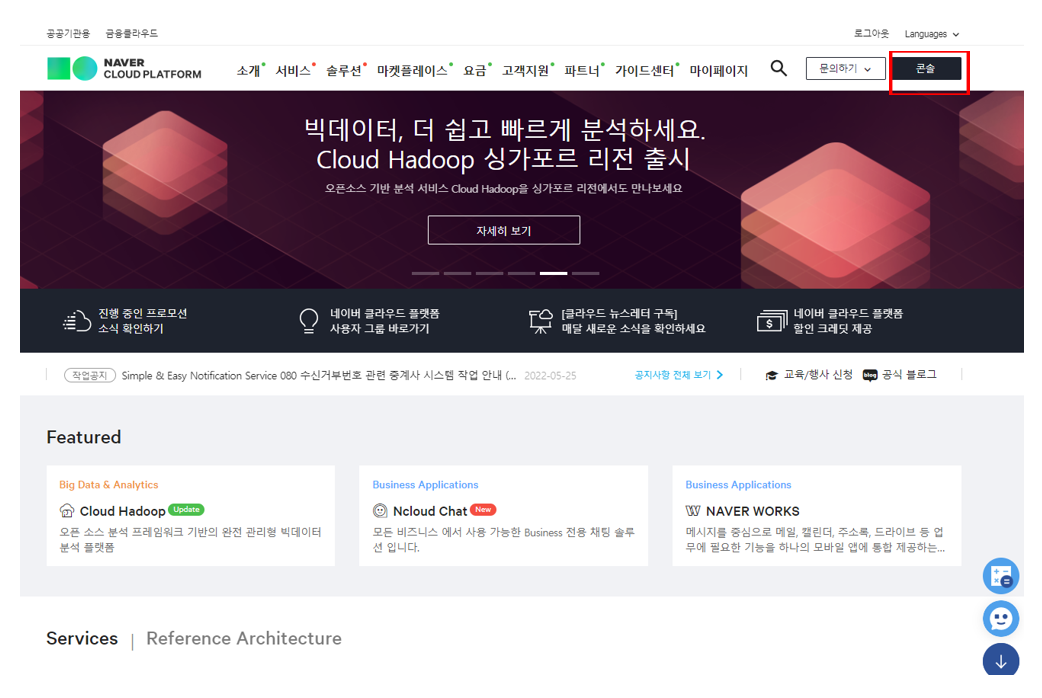Viewport: 1042px width, 698px height.
Task: Open the Simple & Easy Notification notice
Action: pyautogui.click(x=319, y=376)
